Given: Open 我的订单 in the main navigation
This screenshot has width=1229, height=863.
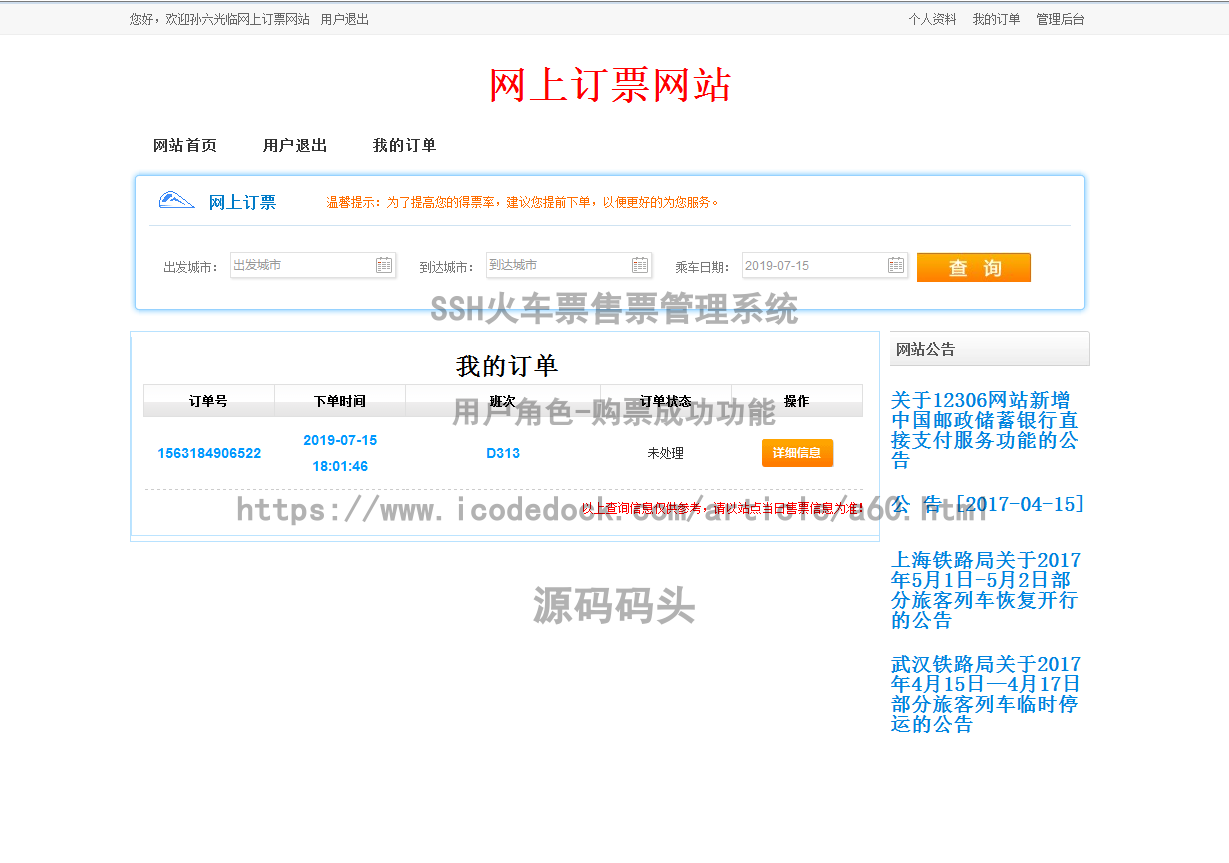Looking at the screenshot, I should pyautogui.click(x=405, y=146).
